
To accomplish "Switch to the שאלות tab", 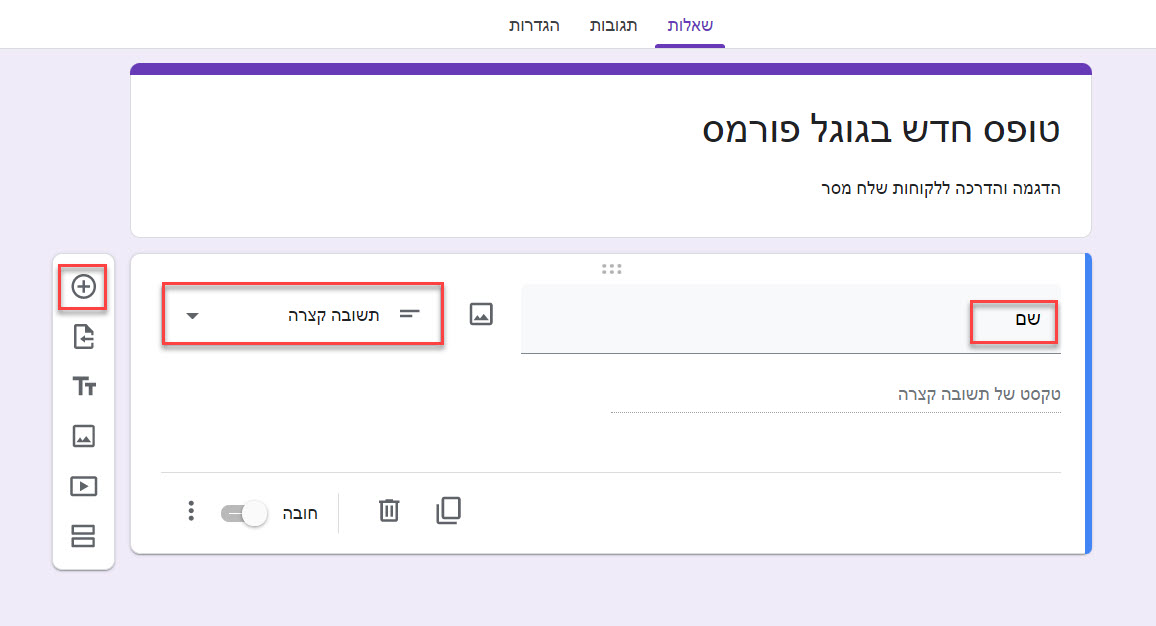I will click(690, 25).
